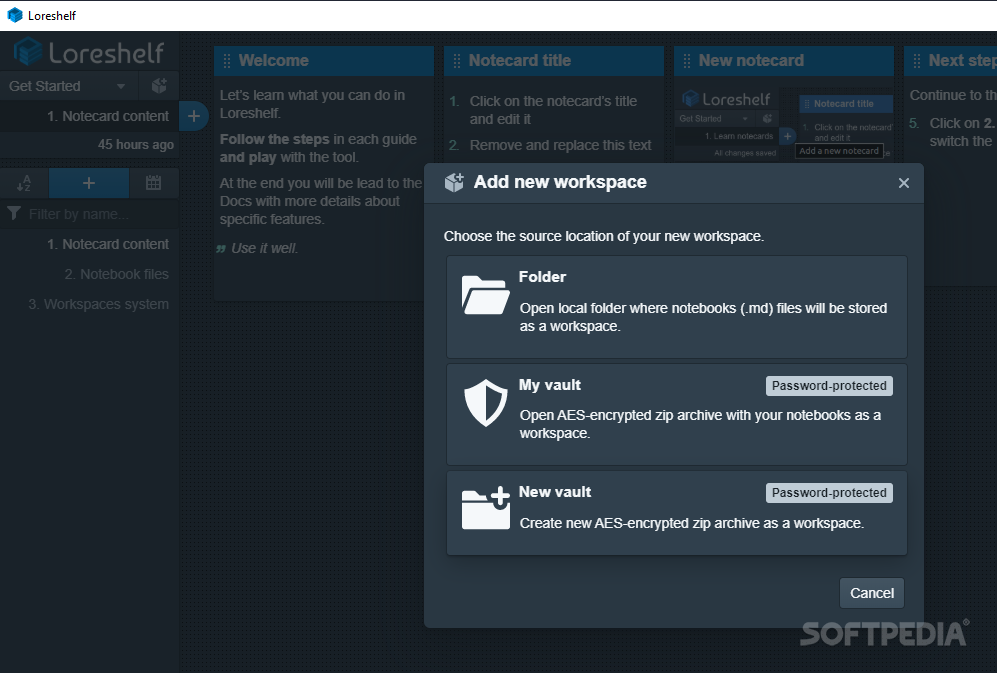Click the embedded screenshot in New notecard
Screen dimensions: 997x673
tap(785, 124)
